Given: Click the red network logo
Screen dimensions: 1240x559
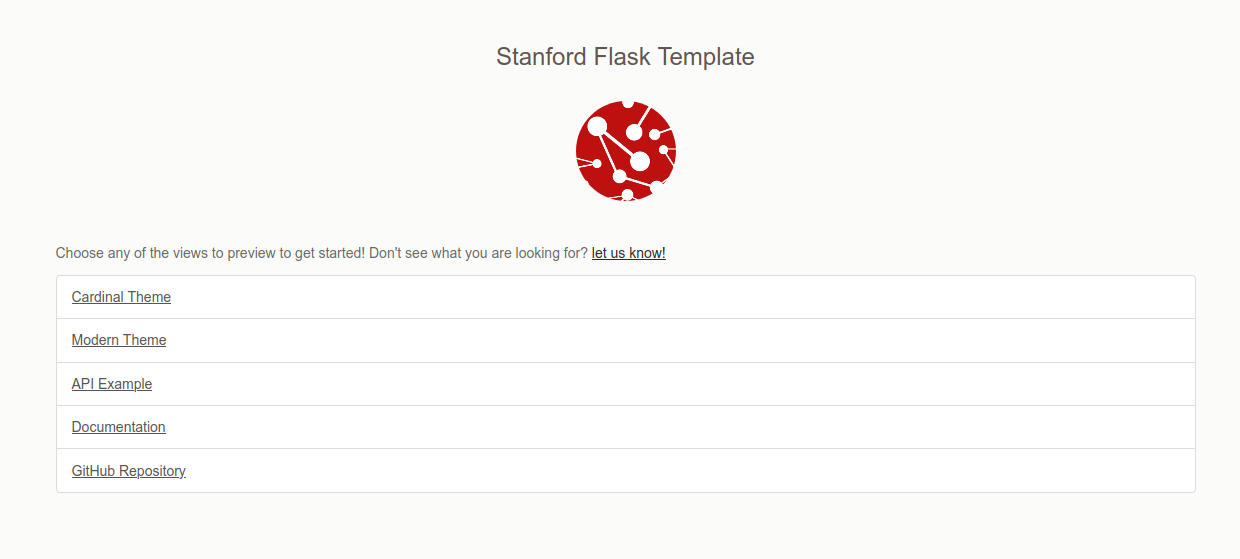Looking at the screenshot, I should [x=626, y=151].
